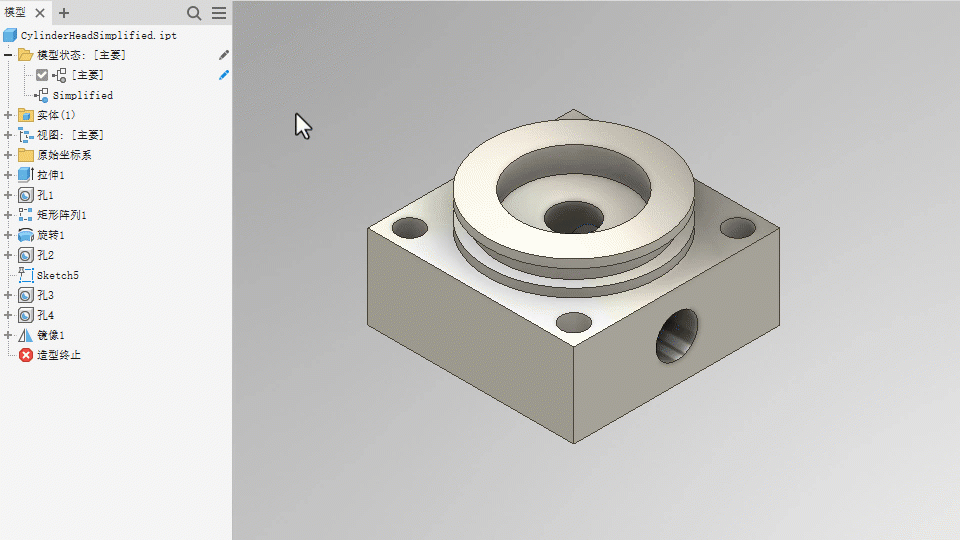The height and width of the screenshot is (540, 960).
Task: Collapse the 模型状态 node
Action: click(8, 55)
